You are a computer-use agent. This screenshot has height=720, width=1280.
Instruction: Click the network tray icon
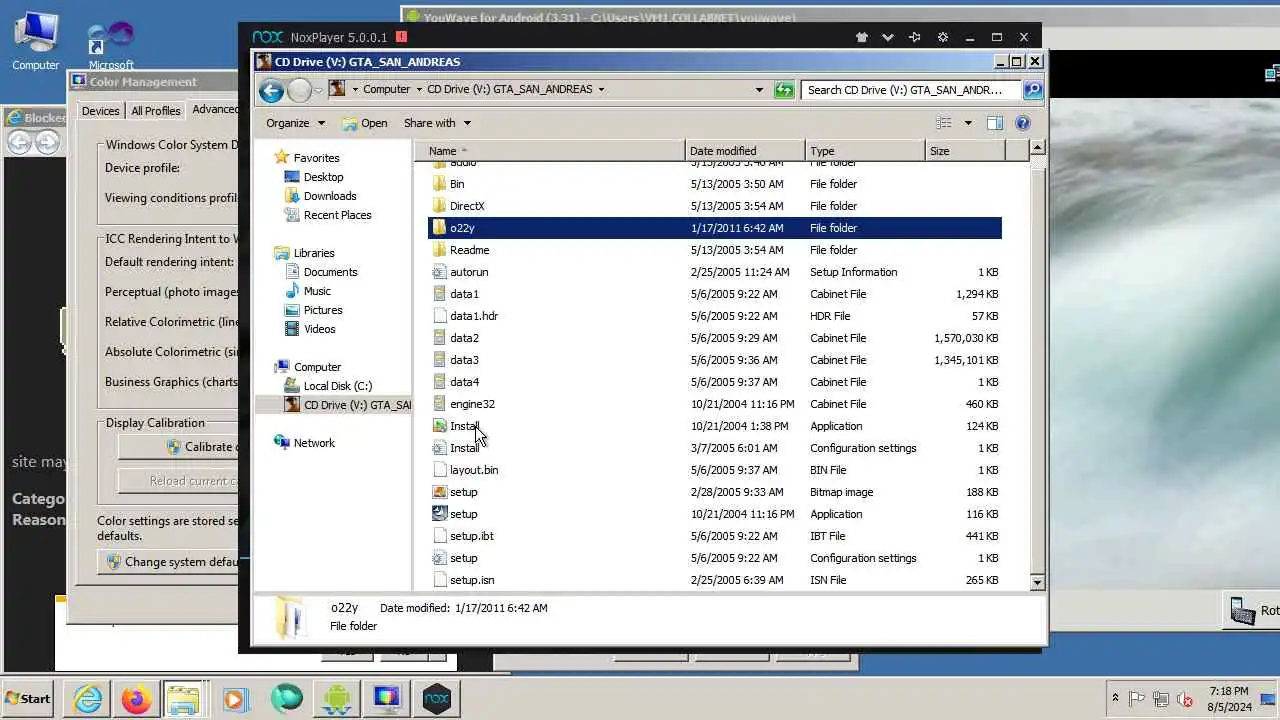coord(1161,699)
